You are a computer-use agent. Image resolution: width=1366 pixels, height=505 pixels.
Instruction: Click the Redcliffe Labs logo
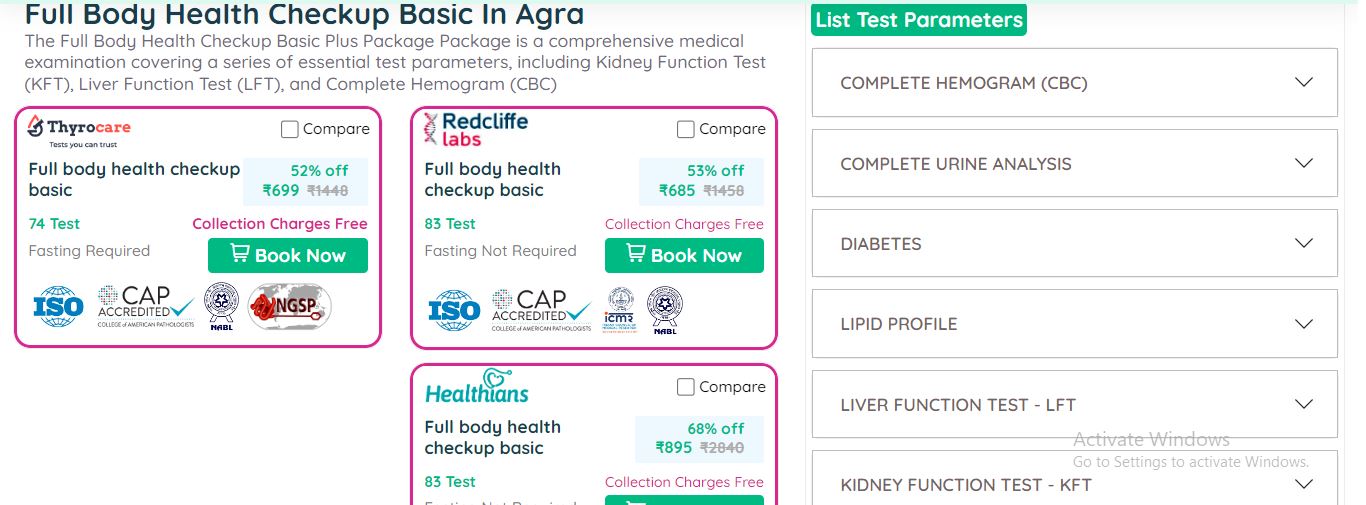tap(476, 128)
